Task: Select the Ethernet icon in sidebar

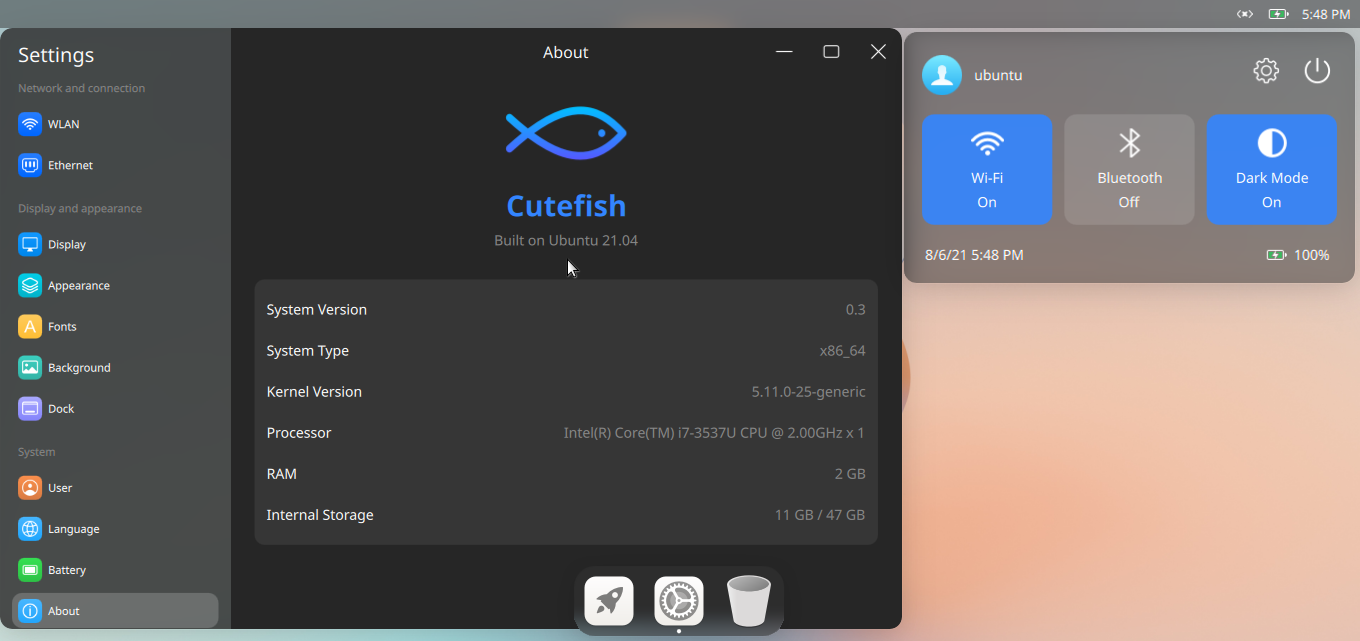Action: (30, 165)
